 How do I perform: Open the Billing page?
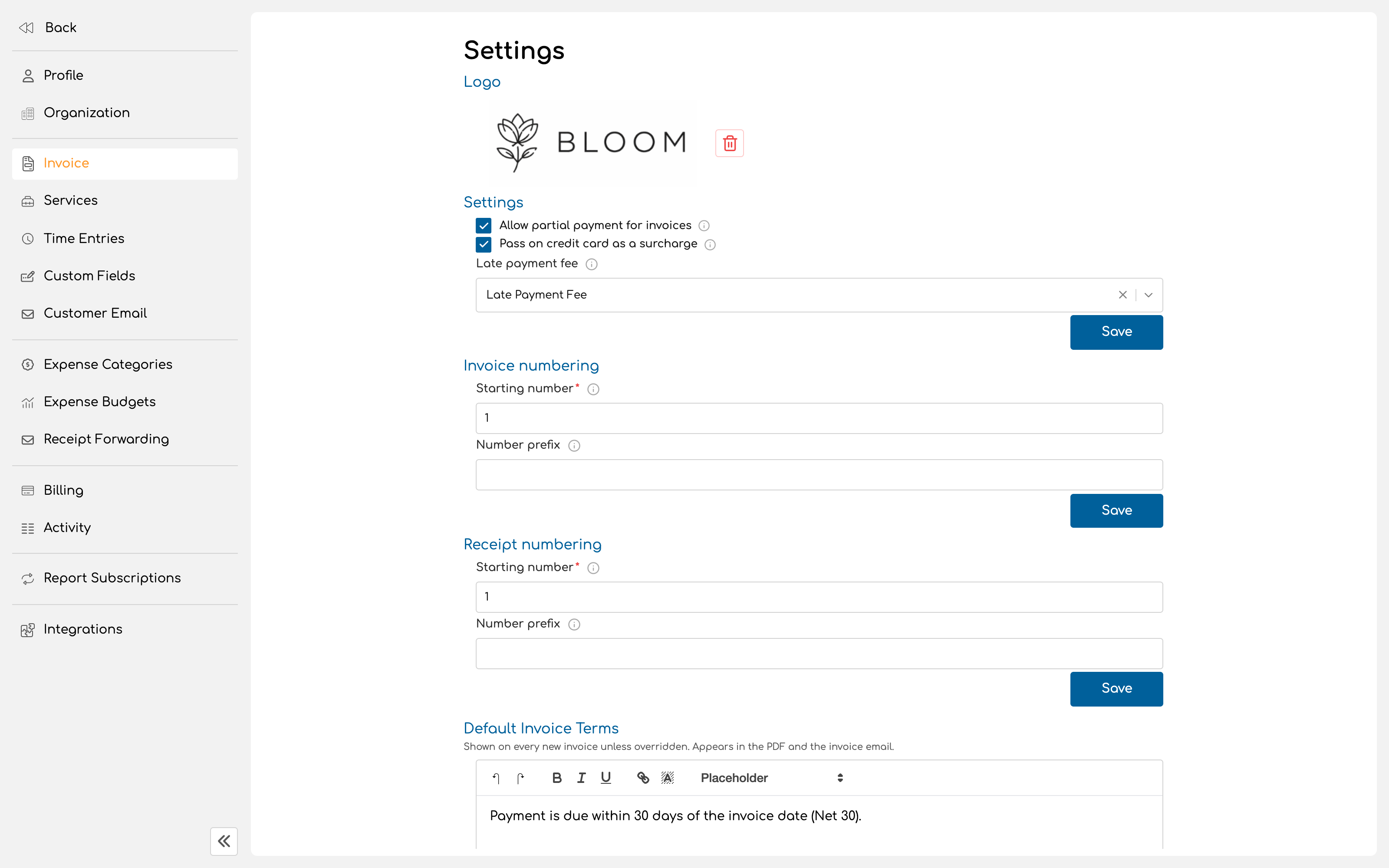[125, 490]
